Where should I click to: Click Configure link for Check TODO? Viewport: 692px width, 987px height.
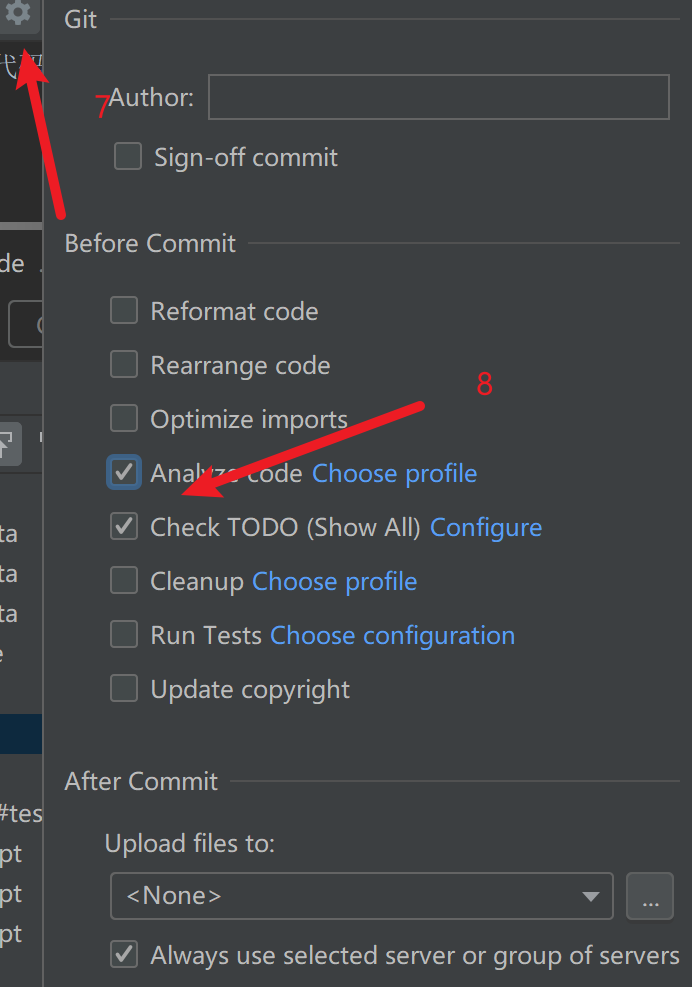(486, 527)
